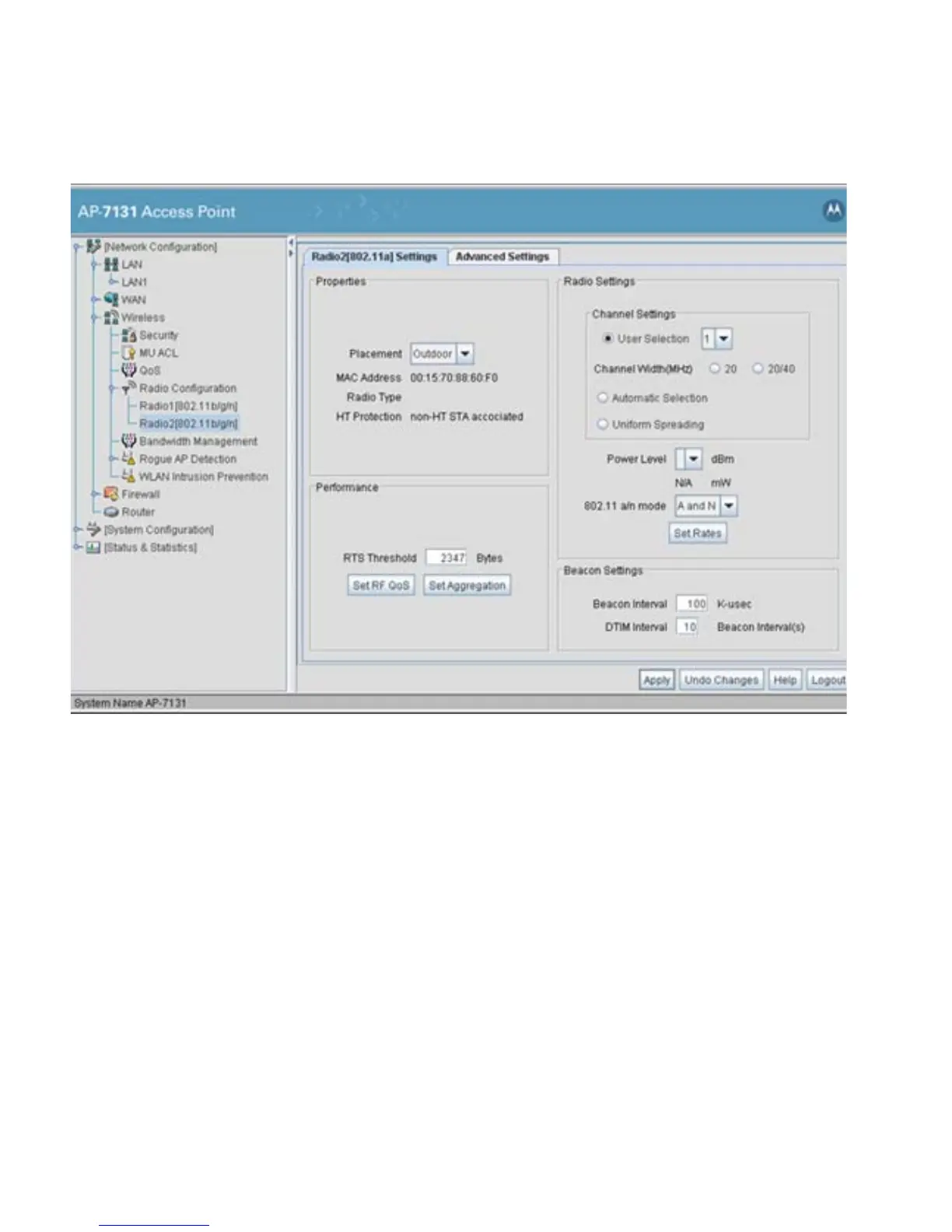Click Undo Changes button
The image size is (952, 1232).
[721, 680]
